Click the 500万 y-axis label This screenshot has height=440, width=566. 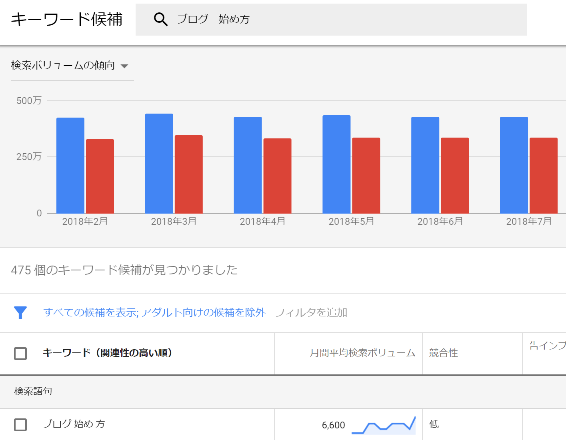pyautogui.click(x=29, y=101)
